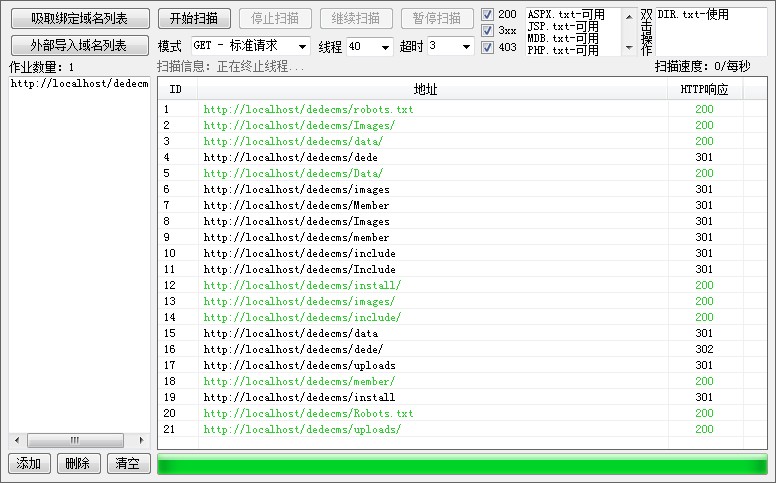Select ASPX.txt-可用 dictionary entry
Viewport: 776px width, 483px height.
tap(566, 14)
